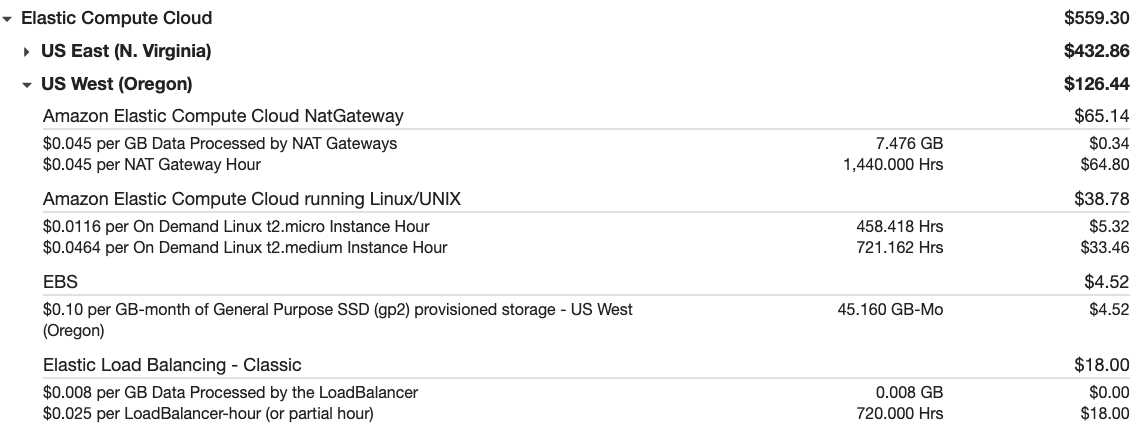Click Elastic Load Balancing - Classic heading

[173, 365]
